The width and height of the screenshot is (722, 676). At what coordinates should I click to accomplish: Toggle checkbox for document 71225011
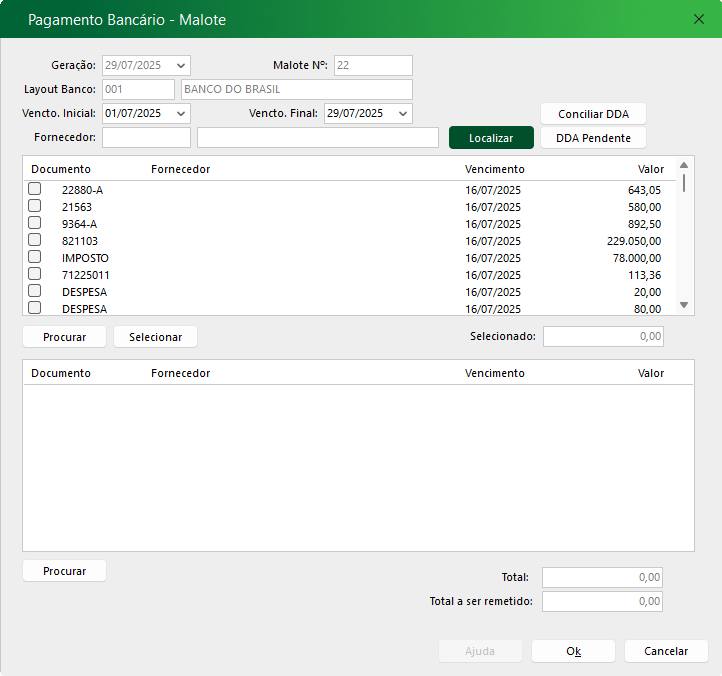(35, 274)
